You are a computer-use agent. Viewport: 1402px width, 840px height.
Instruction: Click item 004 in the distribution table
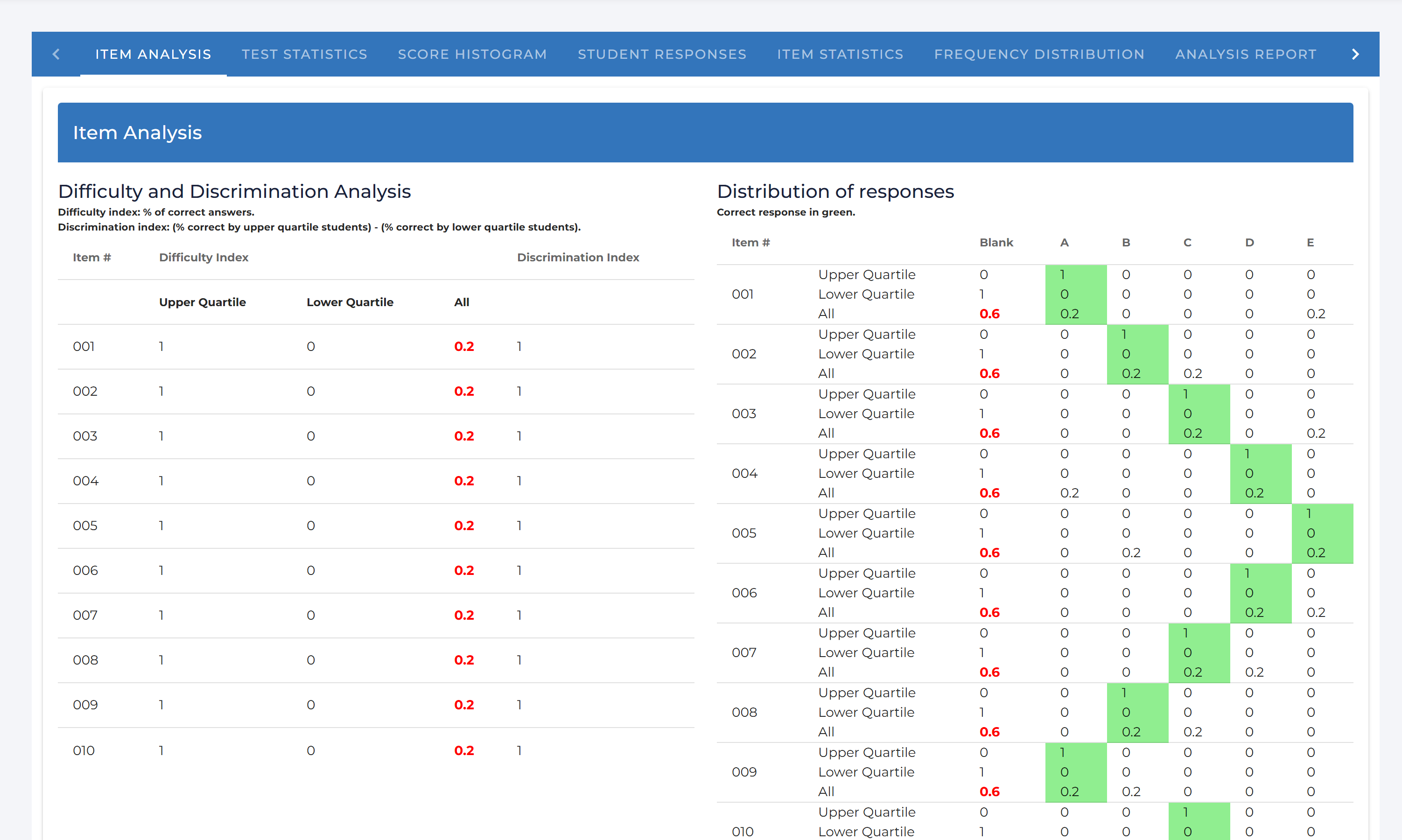pos(745,473)
